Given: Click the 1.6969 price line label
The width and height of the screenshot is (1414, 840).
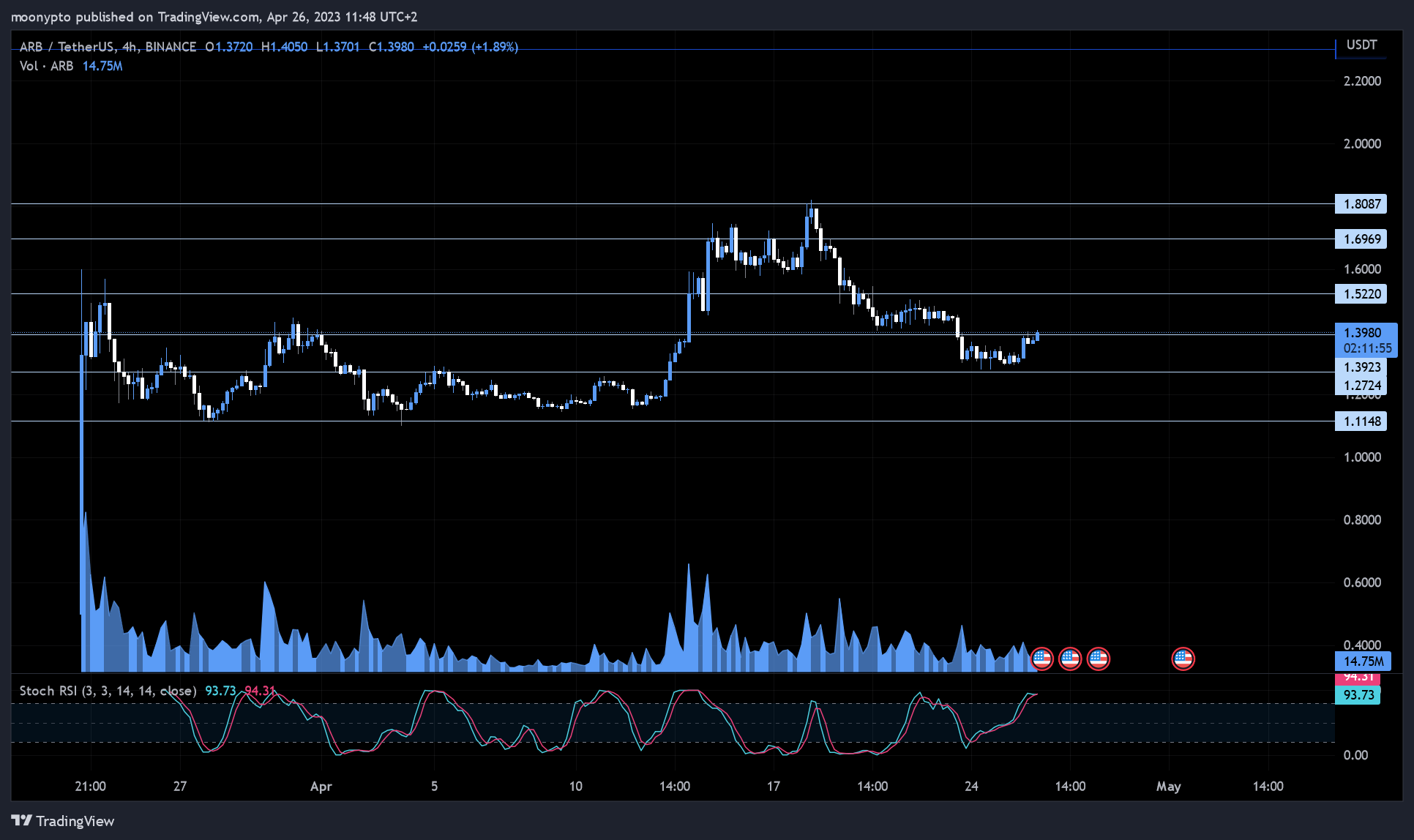Looking at the screenshot, I should tap(1361, 239).
